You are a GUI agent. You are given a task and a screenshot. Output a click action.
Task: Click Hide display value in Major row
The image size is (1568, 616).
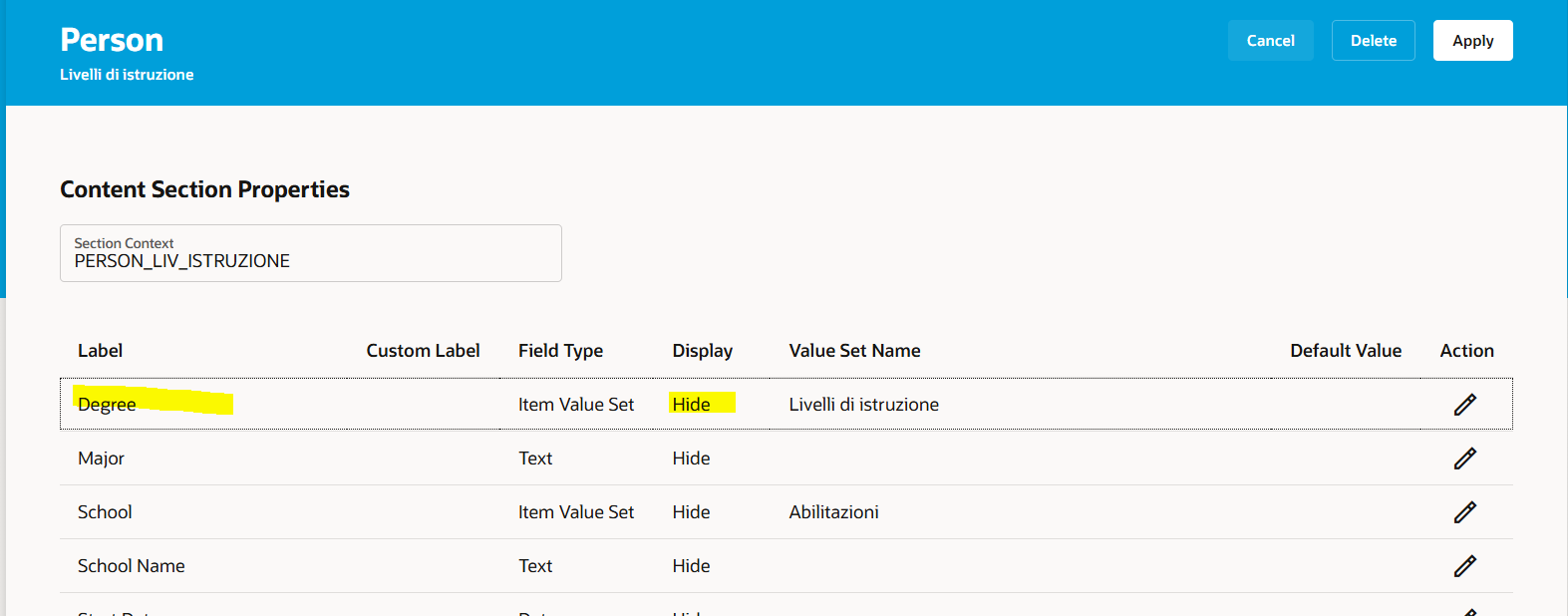691,459
